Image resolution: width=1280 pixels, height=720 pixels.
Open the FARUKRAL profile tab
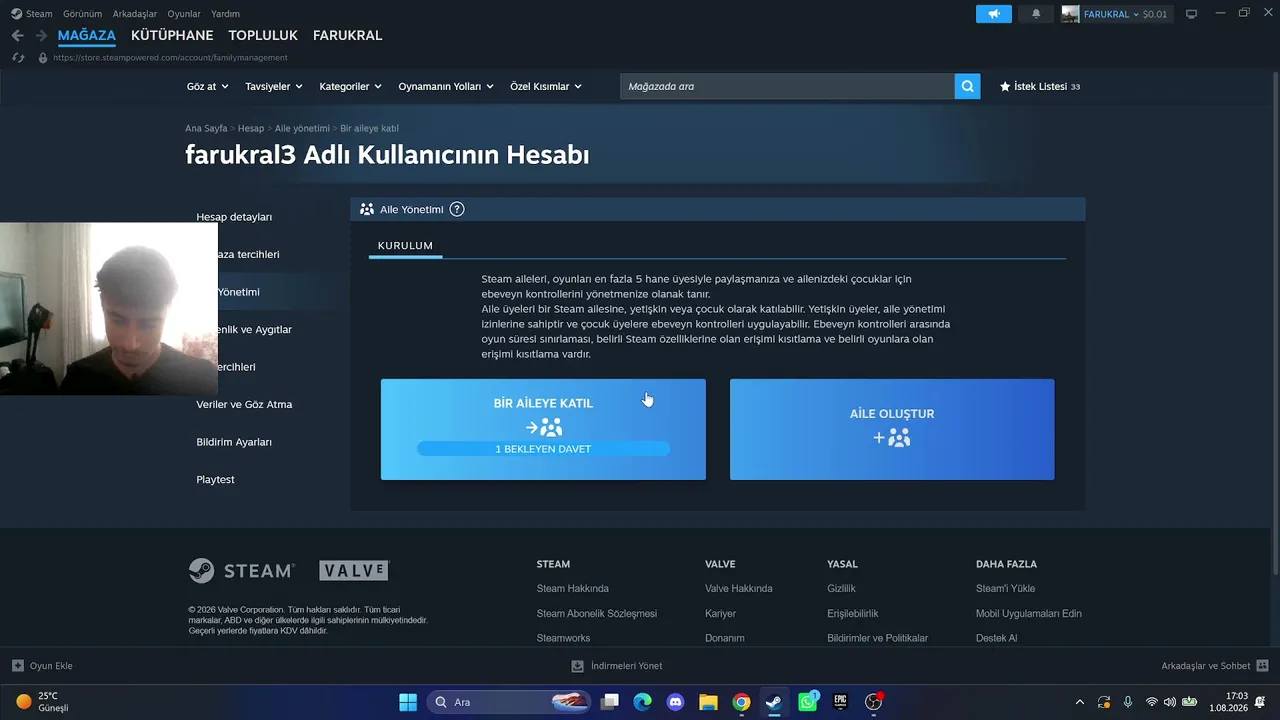point(348,35)
